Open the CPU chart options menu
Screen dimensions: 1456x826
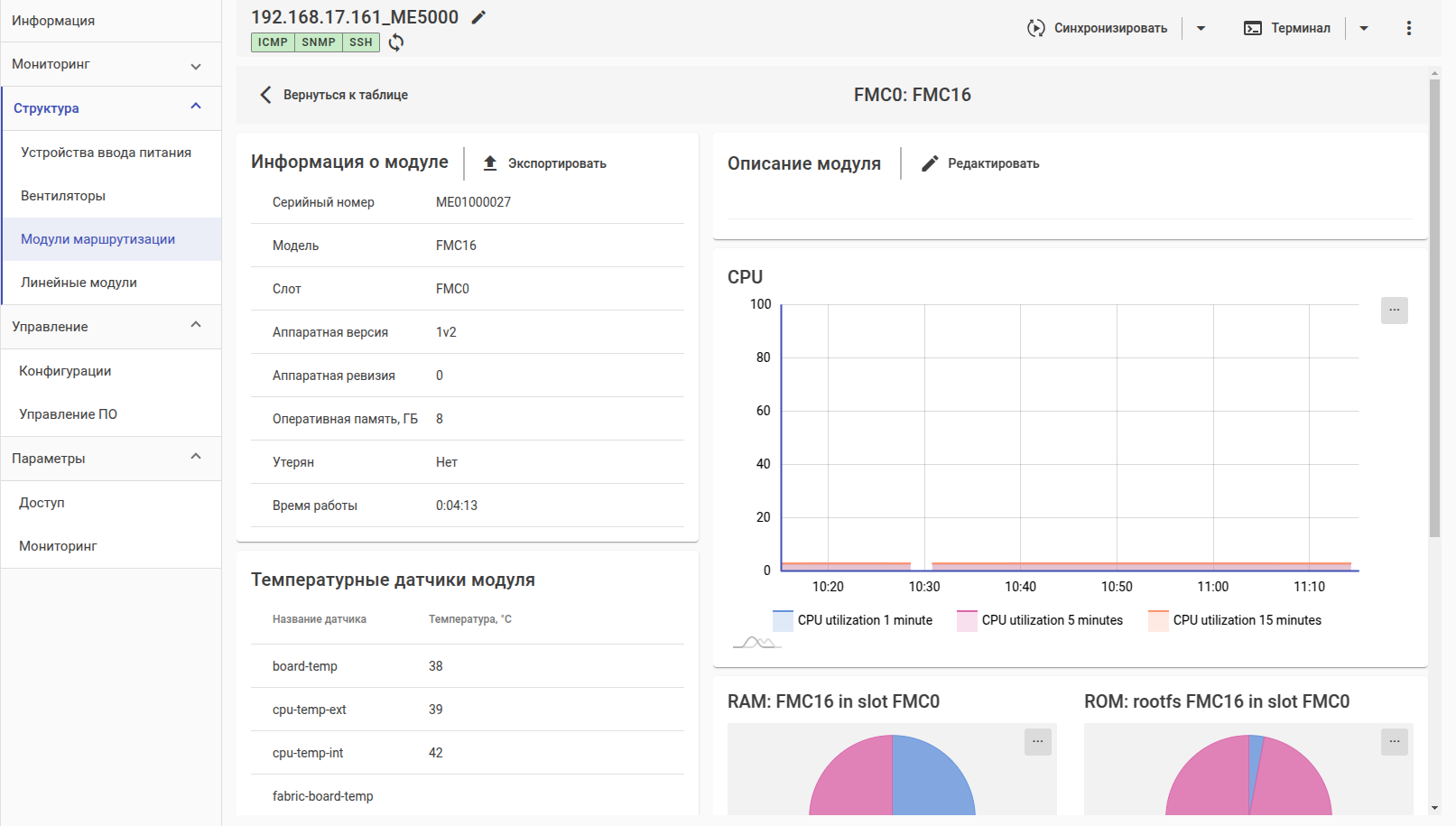[x=1394, y=310]
